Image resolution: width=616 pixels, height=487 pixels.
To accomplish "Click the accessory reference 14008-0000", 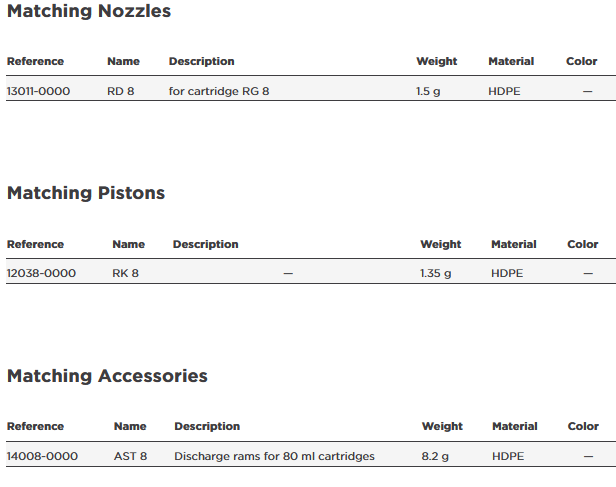I will pyautogui.click(x=42, y=456).
